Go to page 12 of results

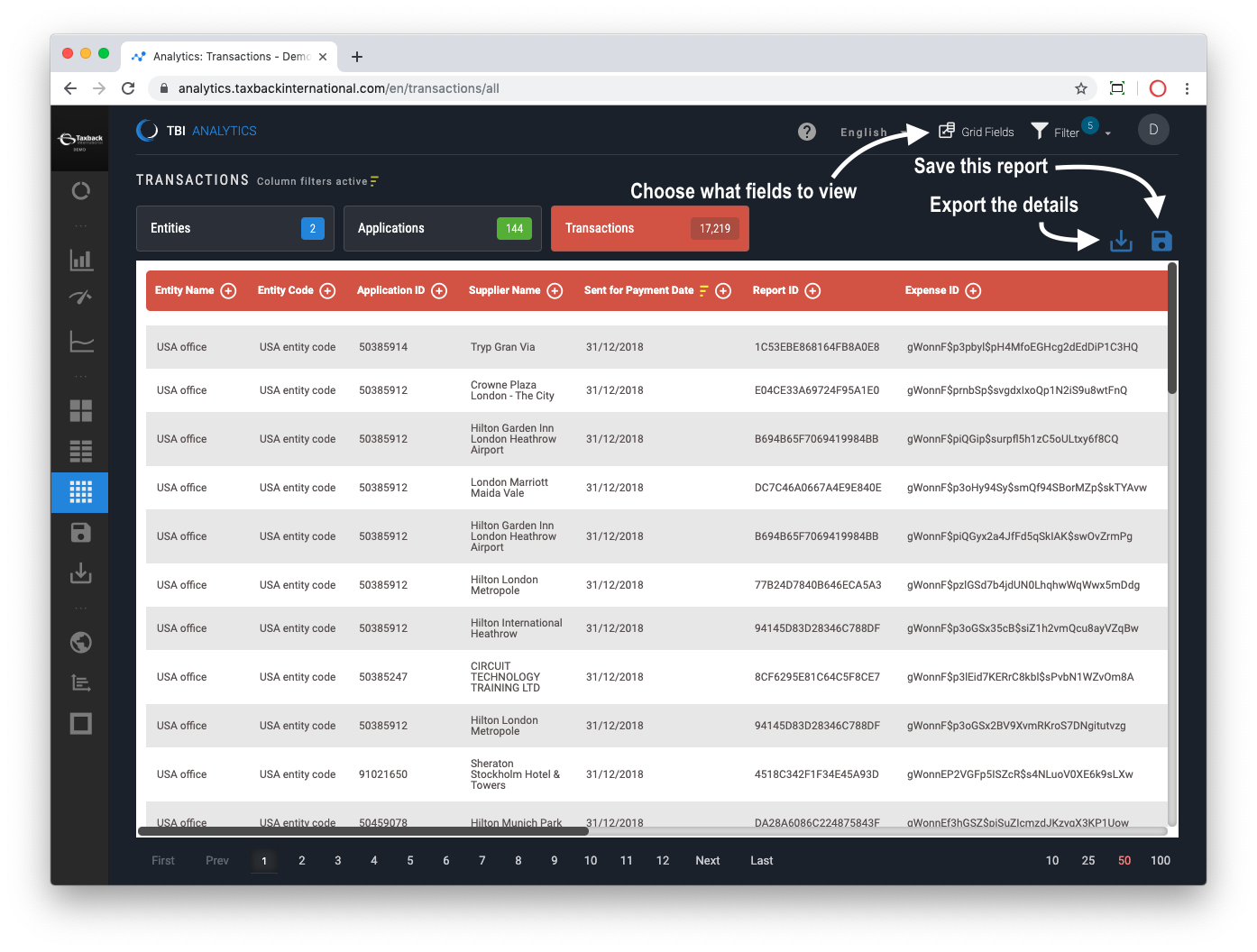(663, 860)
